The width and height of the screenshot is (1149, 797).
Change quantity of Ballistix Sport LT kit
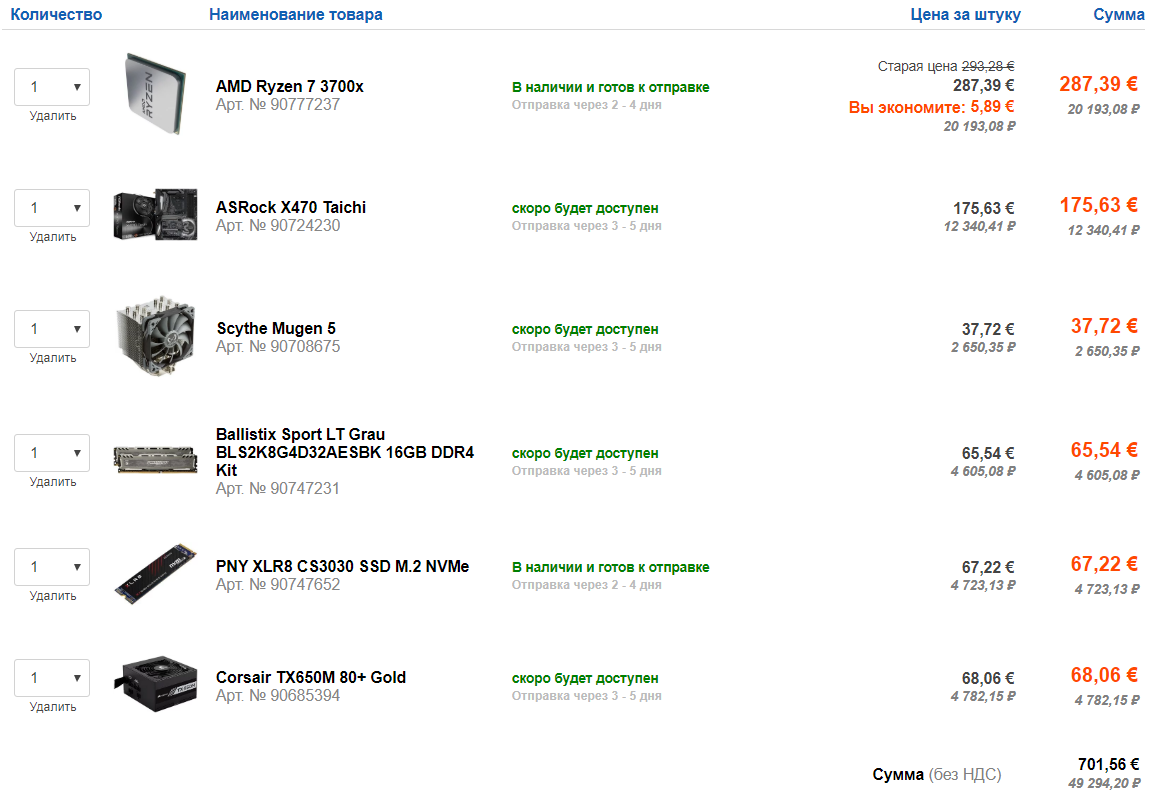[52, 453]
